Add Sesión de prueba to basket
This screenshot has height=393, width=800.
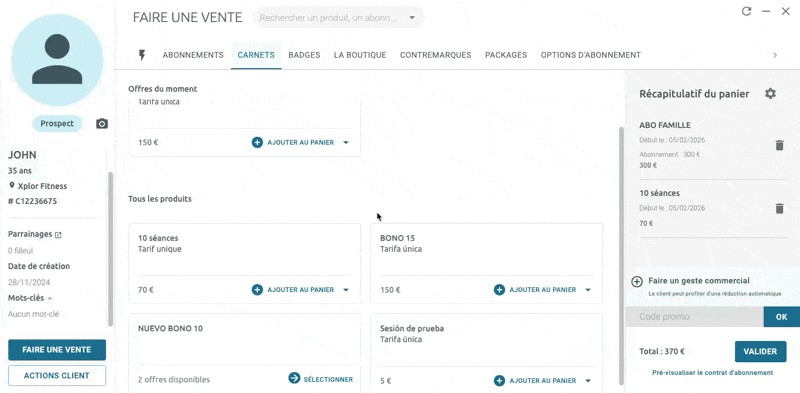tap(535, 381)
